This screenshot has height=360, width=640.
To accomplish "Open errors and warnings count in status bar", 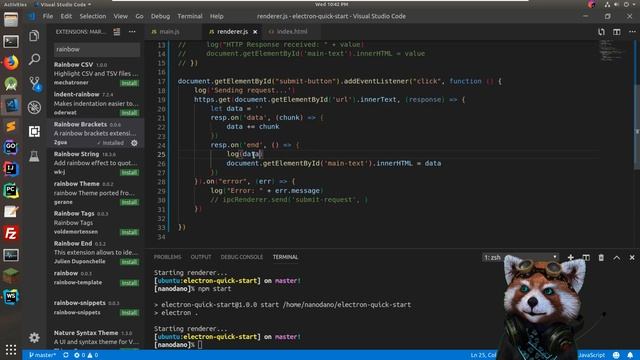I will 86,355.
